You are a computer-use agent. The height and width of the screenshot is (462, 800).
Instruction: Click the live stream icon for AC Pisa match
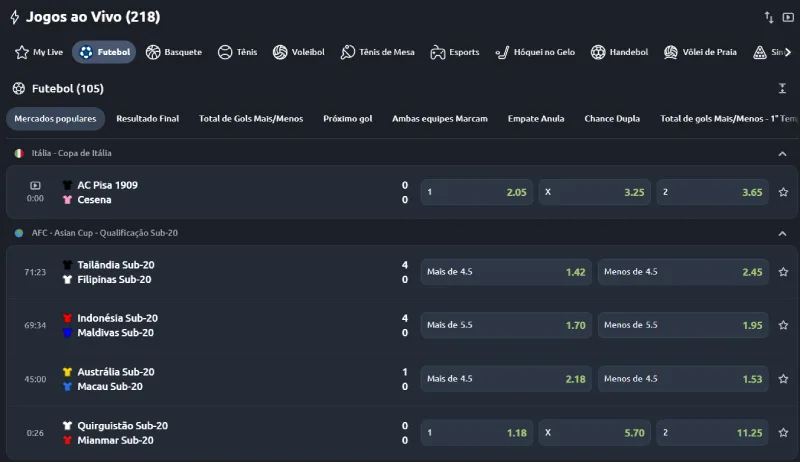pos(35,185)
